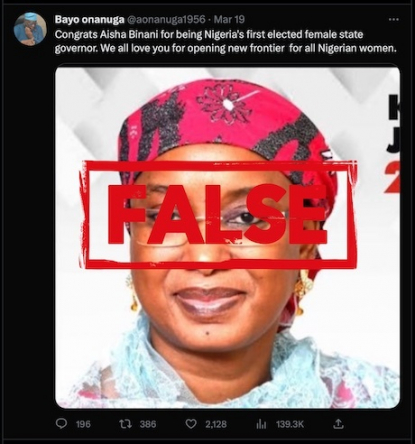Screen dimensions: 415x444
Task: Click the red FALSE stamp on image
Action: point(218,215)
